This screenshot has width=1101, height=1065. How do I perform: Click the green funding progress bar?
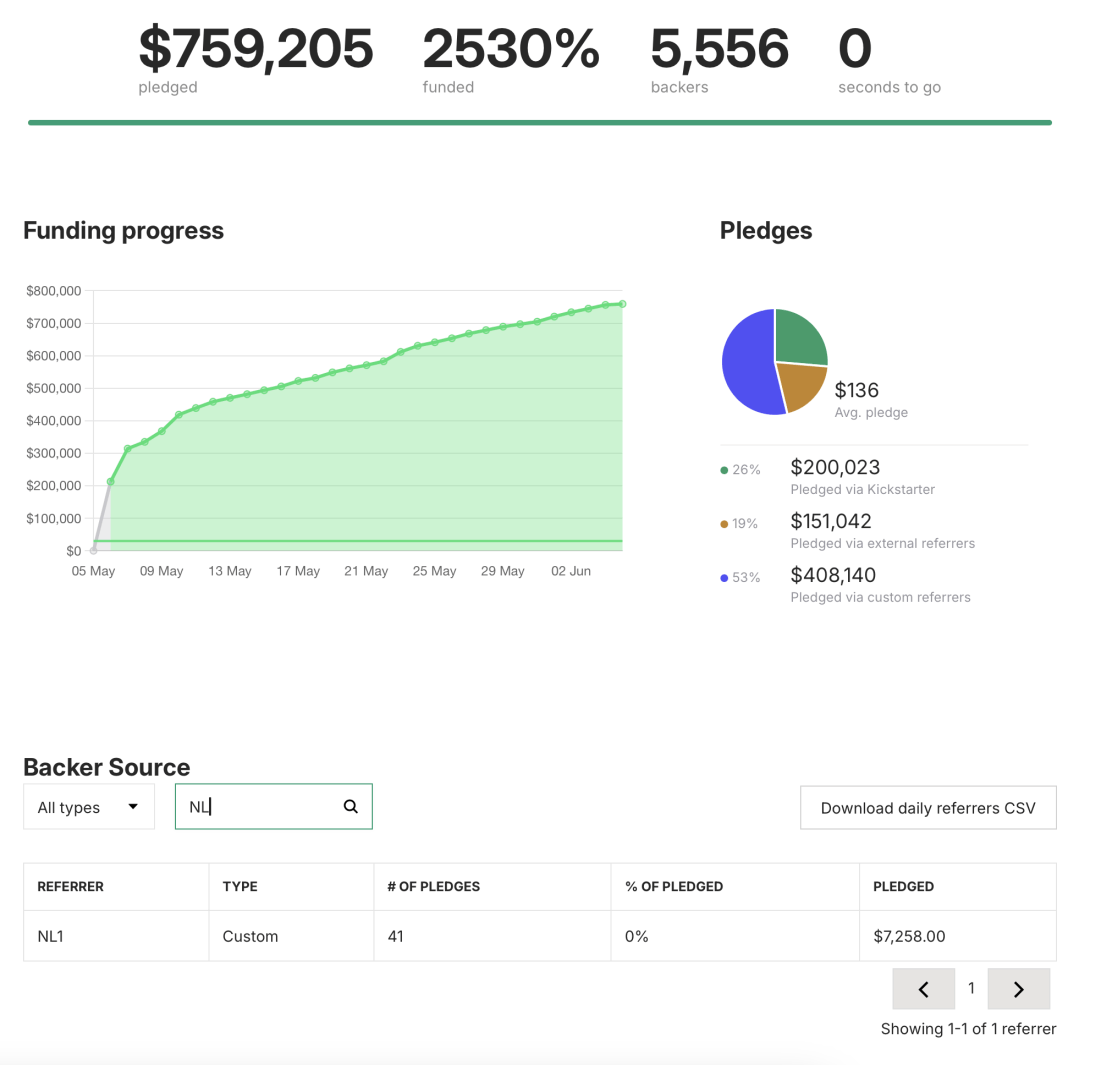tap(540, 122)
